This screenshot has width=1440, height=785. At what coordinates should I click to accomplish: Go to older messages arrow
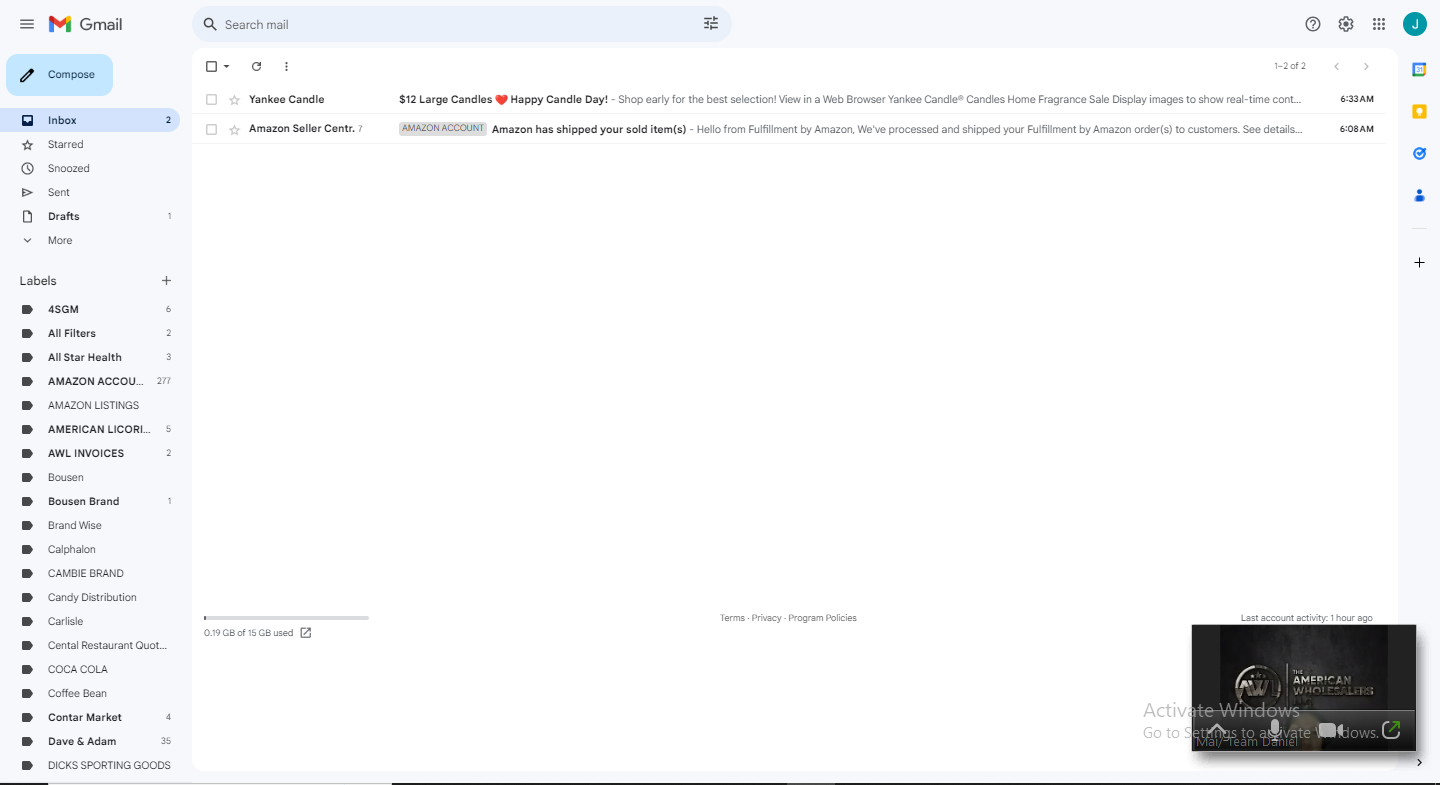pyautogui.click(x=1366, y=66)
